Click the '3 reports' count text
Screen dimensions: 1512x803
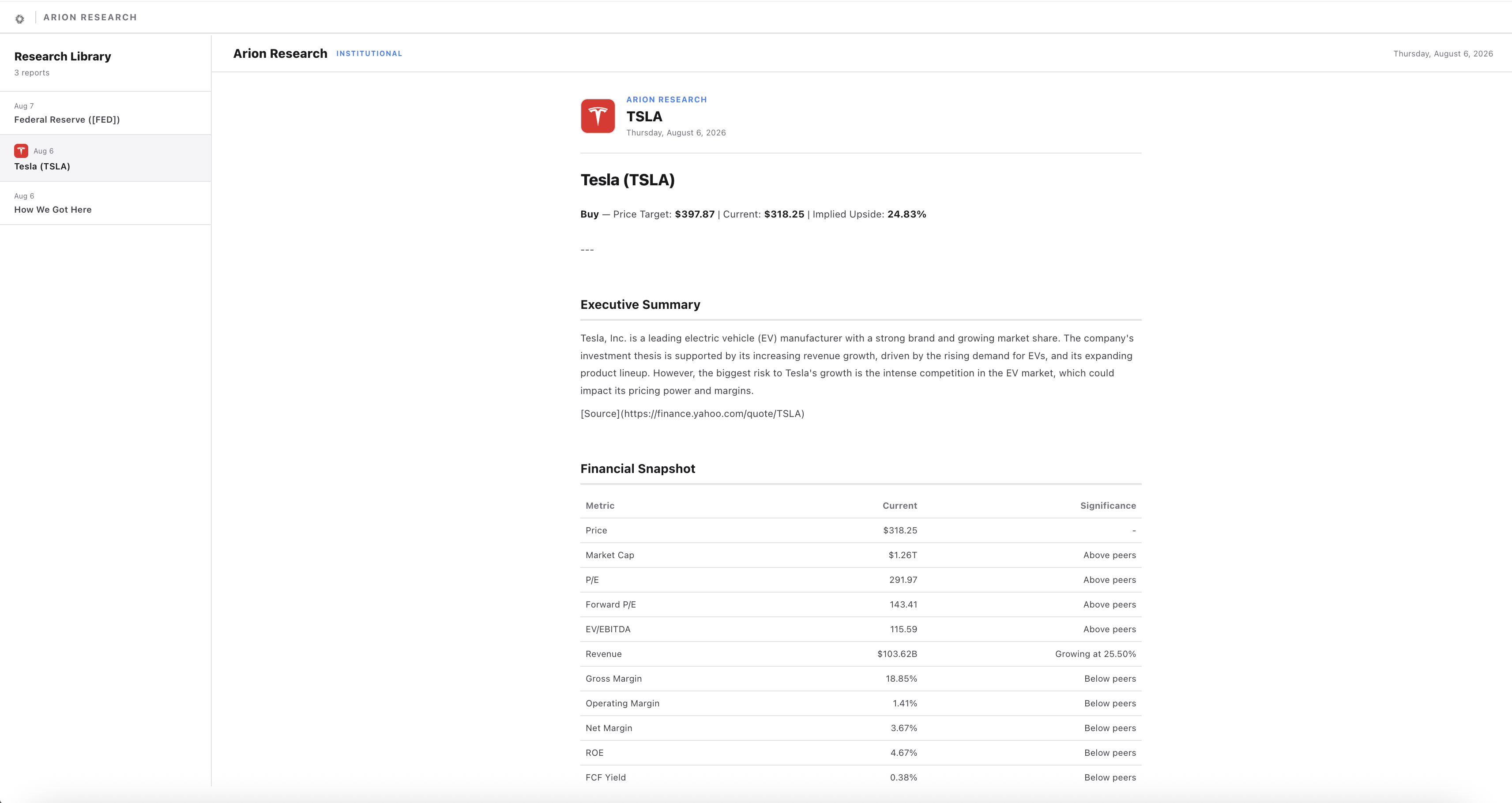pyautogui.click(x=32, y=73)
